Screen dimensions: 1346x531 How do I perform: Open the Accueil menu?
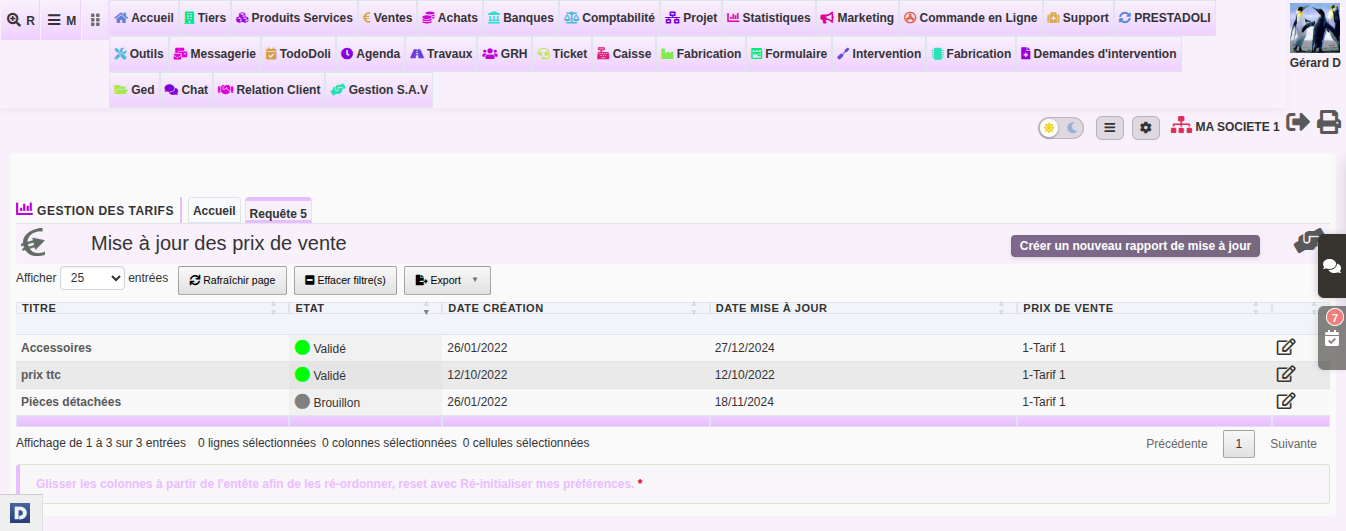pos(144,18)
